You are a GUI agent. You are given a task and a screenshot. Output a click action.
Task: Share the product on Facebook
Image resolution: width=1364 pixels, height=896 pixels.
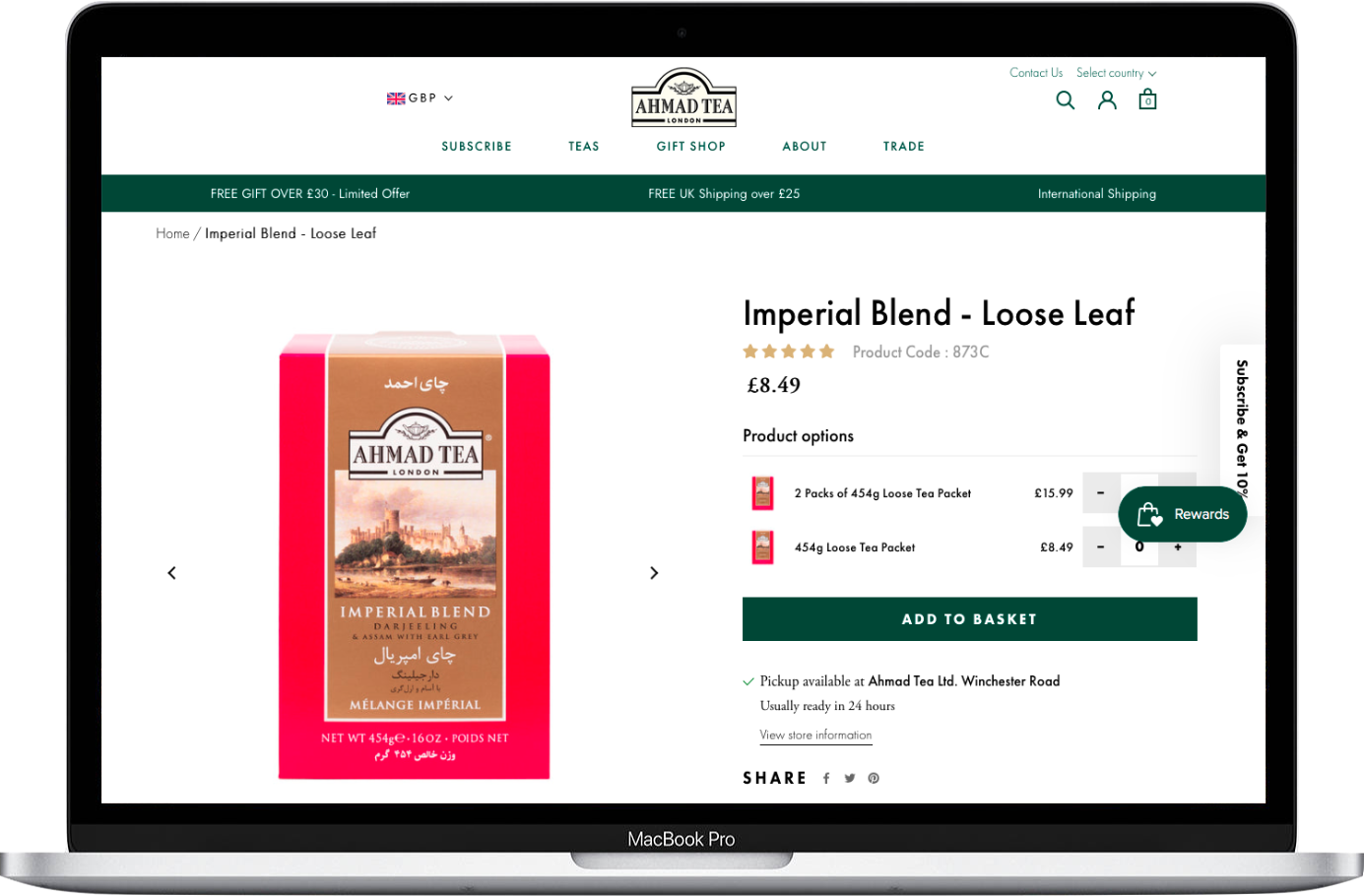pos(826,778)
